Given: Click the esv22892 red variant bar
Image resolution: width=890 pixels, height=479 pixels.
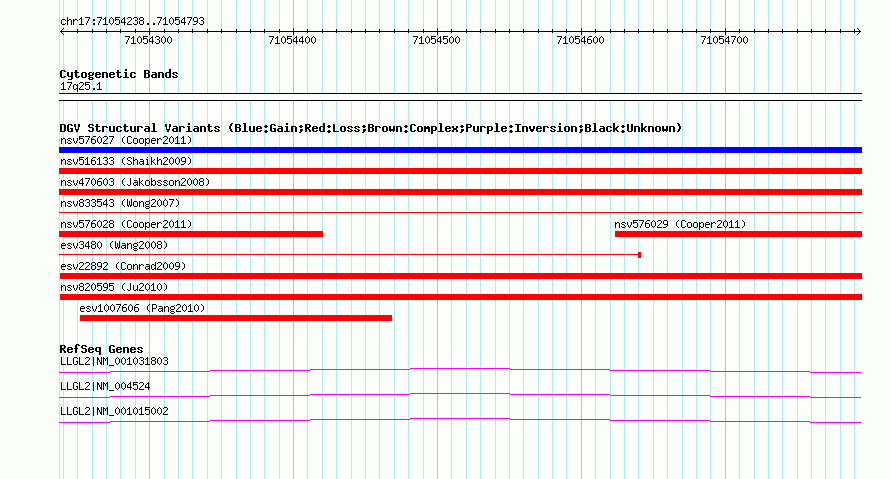Looking at the screenshot, I should (x=460, y=276).
